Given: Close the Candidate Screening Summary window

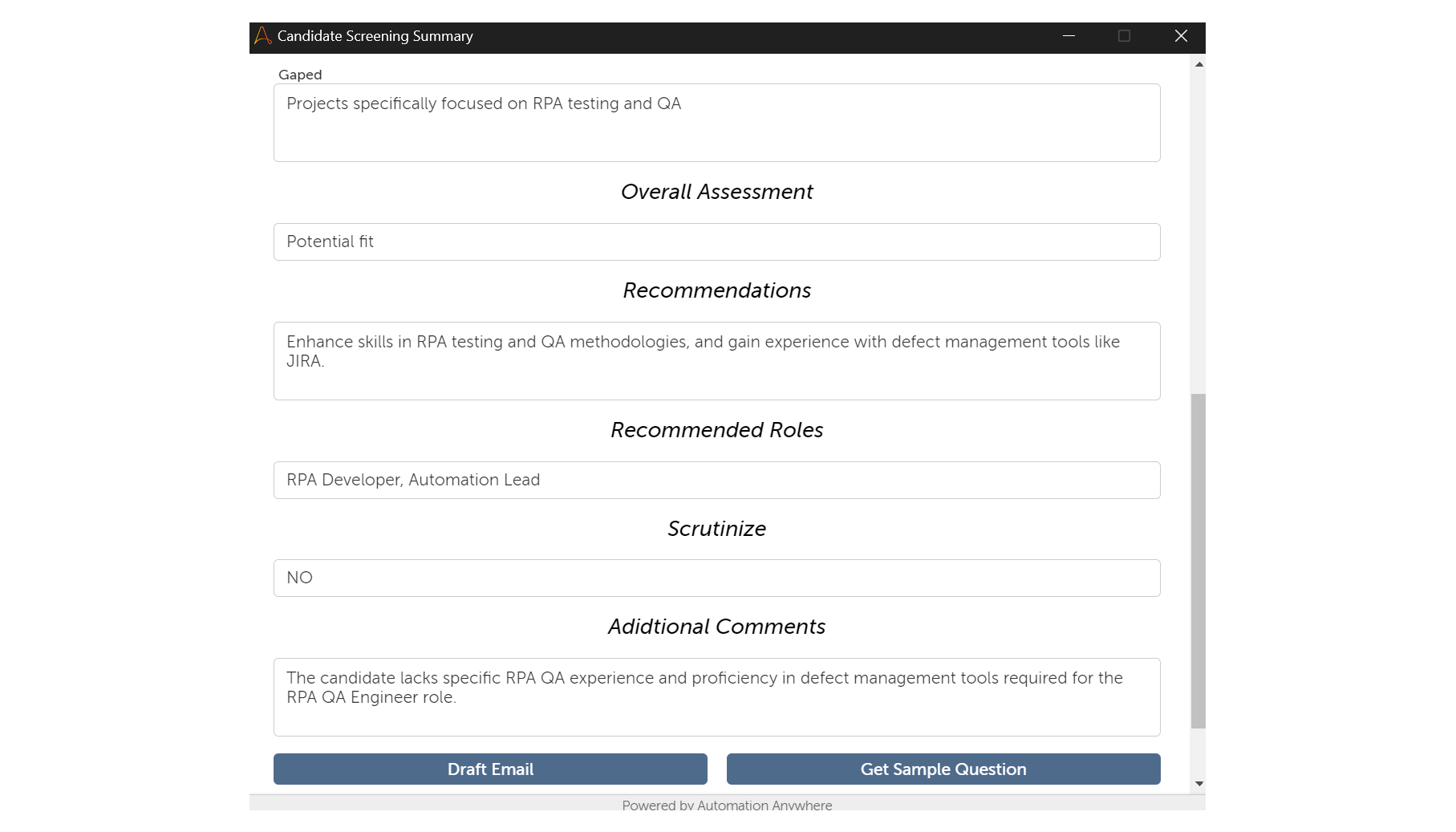Looking at the screenshot, I should (x=1181, y=36).
